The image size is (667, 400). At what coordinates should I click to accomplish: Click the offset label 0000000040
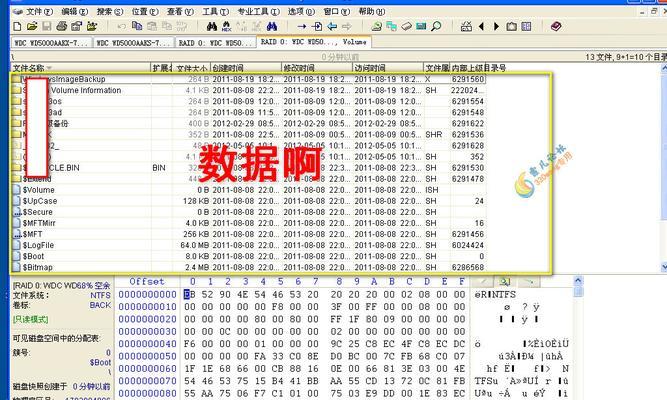(147, 344)
